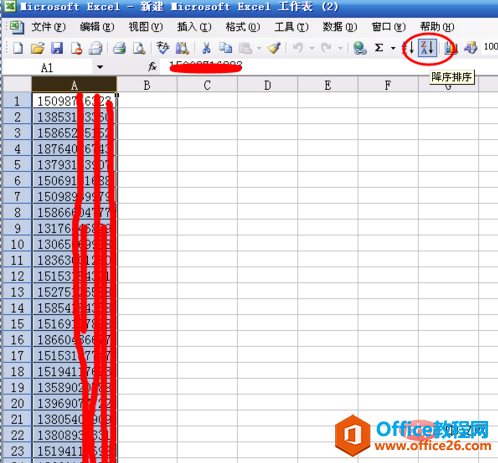Click the New workbook icon
Screen dimensions: 498x463
(x=18, y=48)
